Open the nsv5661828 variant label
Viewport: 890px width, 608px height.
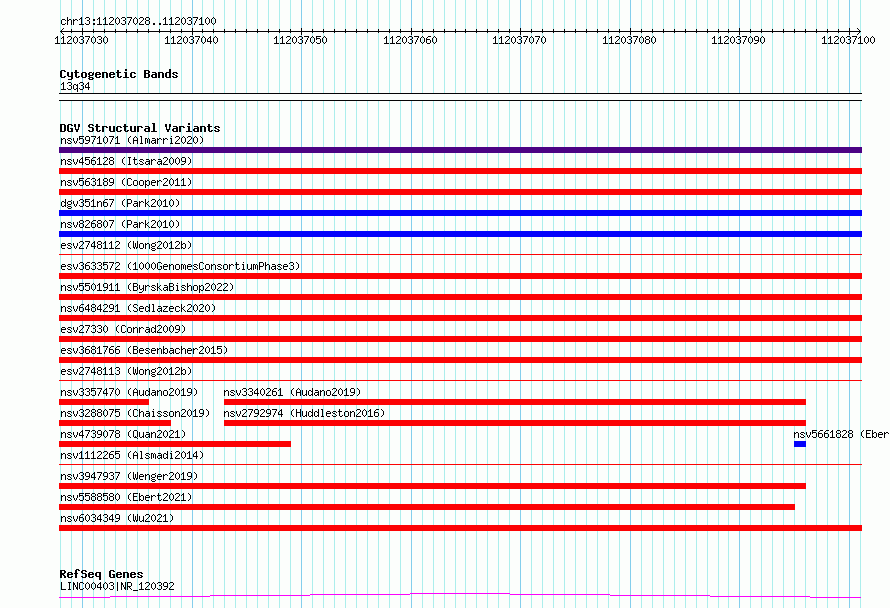[841, 434]
